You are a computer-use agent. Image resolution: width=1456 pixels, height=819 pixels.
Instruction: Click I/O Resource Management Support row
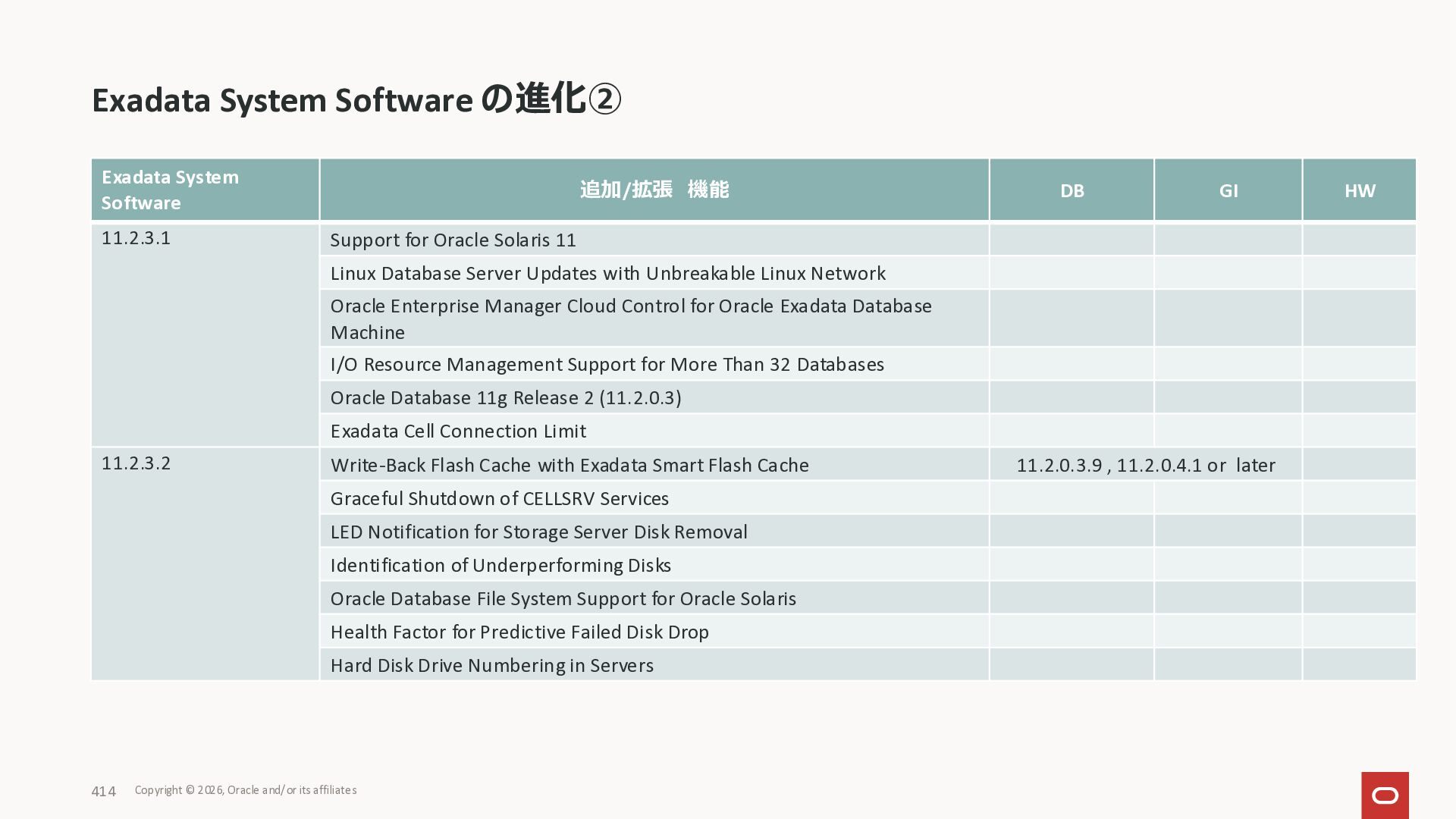[607, 365]
